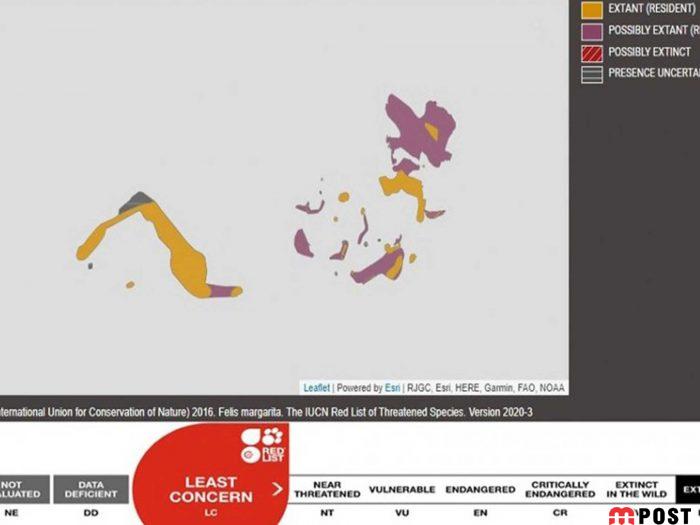Click the MPOST logo in the corner

[x=653, y=515]
